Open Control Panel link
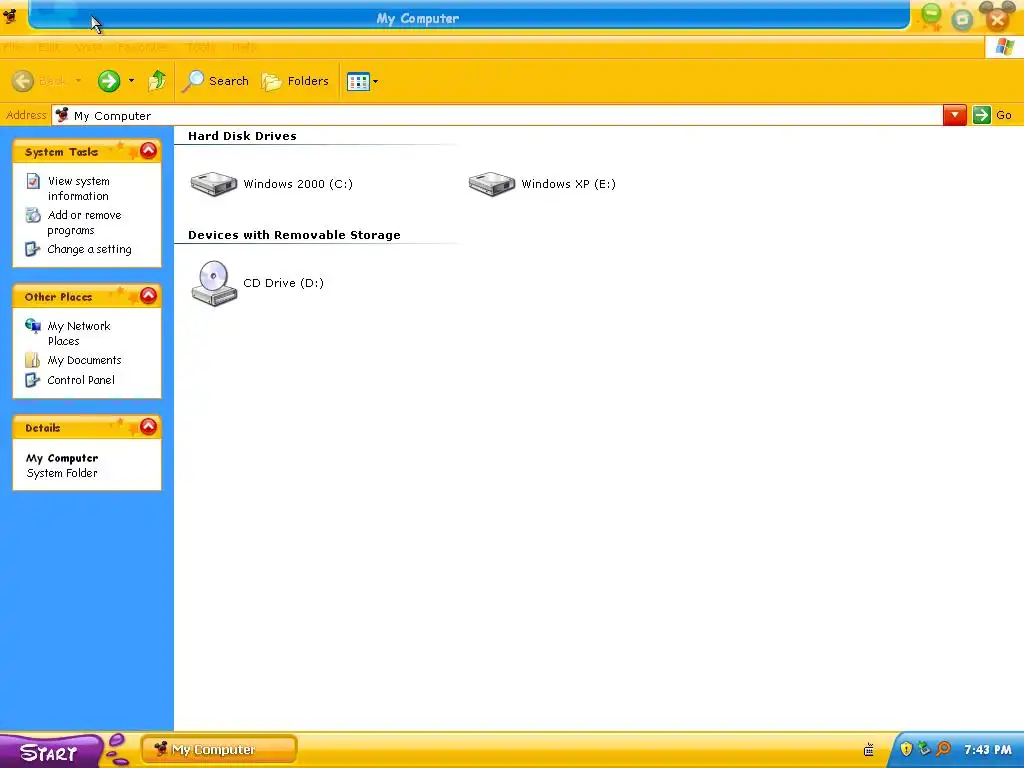 81,380
